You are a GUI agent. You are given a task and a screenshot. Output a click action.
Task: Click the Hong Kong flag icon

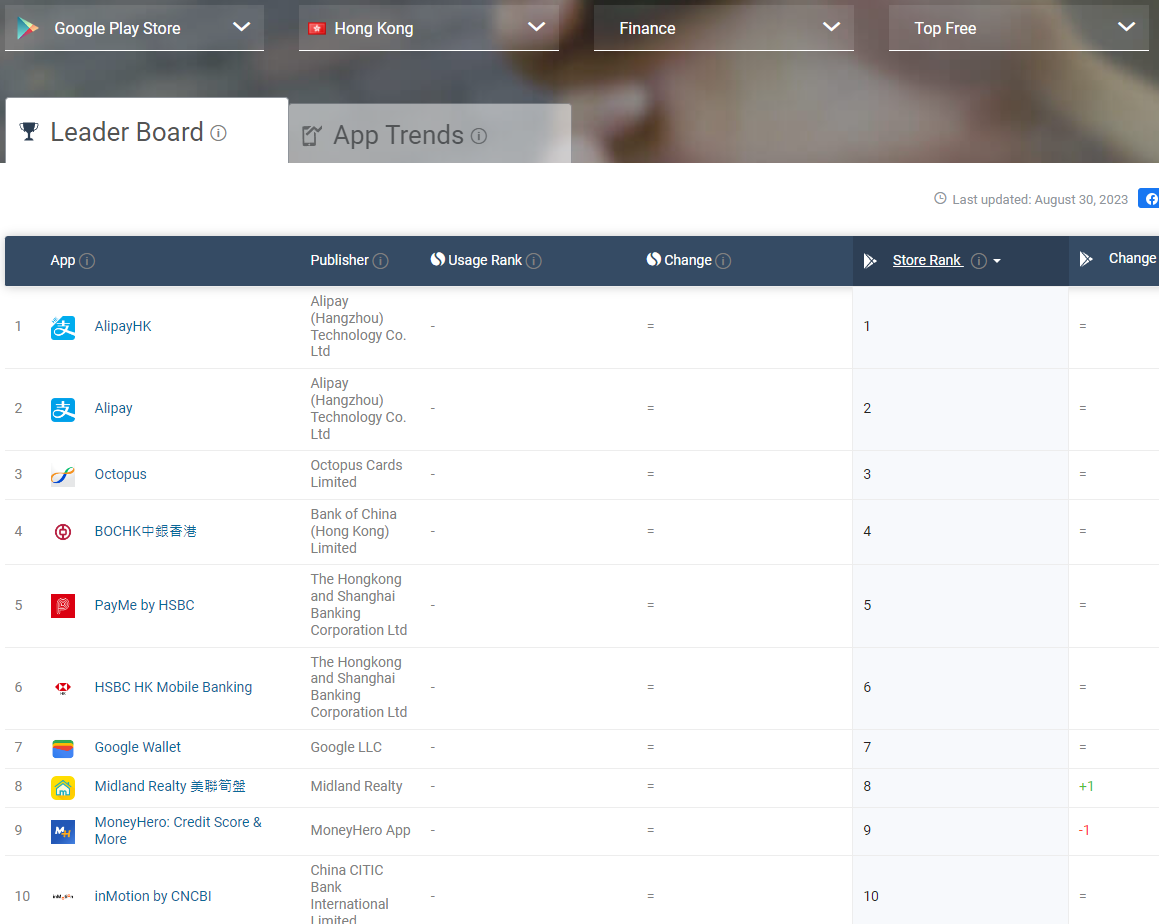pyautogui.click(x=317, y=29)
